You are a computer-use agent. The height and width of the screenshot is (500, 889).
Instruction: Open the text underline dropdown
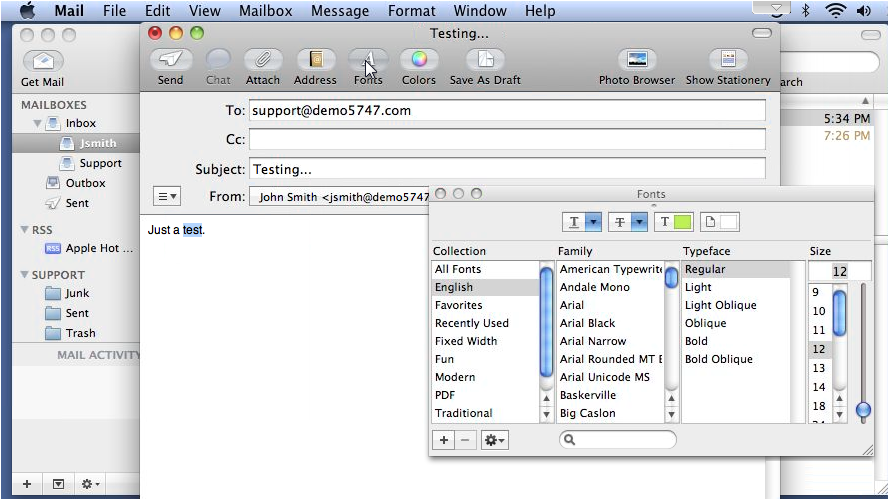[593, 222]
